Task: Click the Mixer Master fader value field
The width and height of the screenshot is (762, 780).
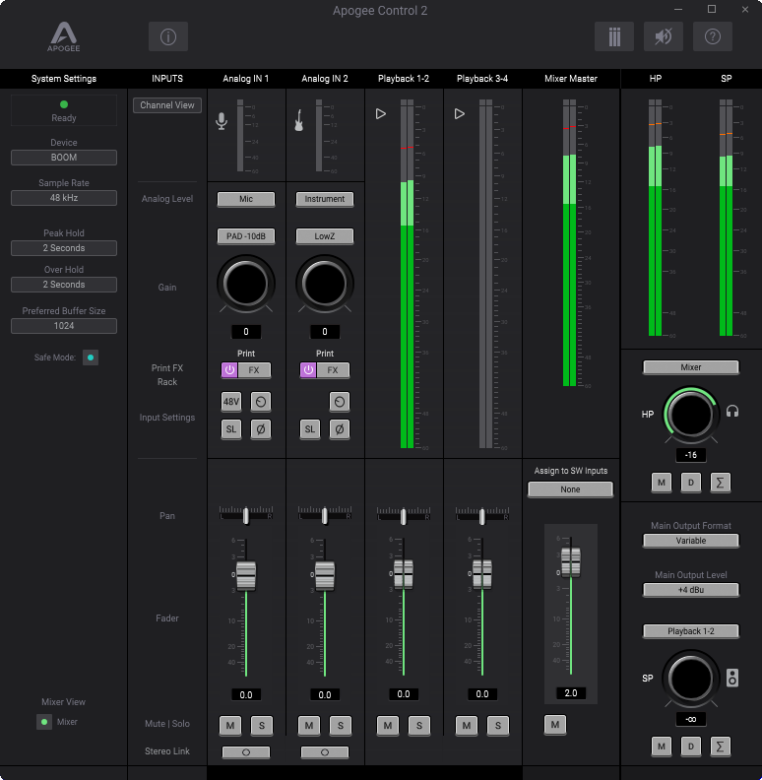Action: (570, 693)
